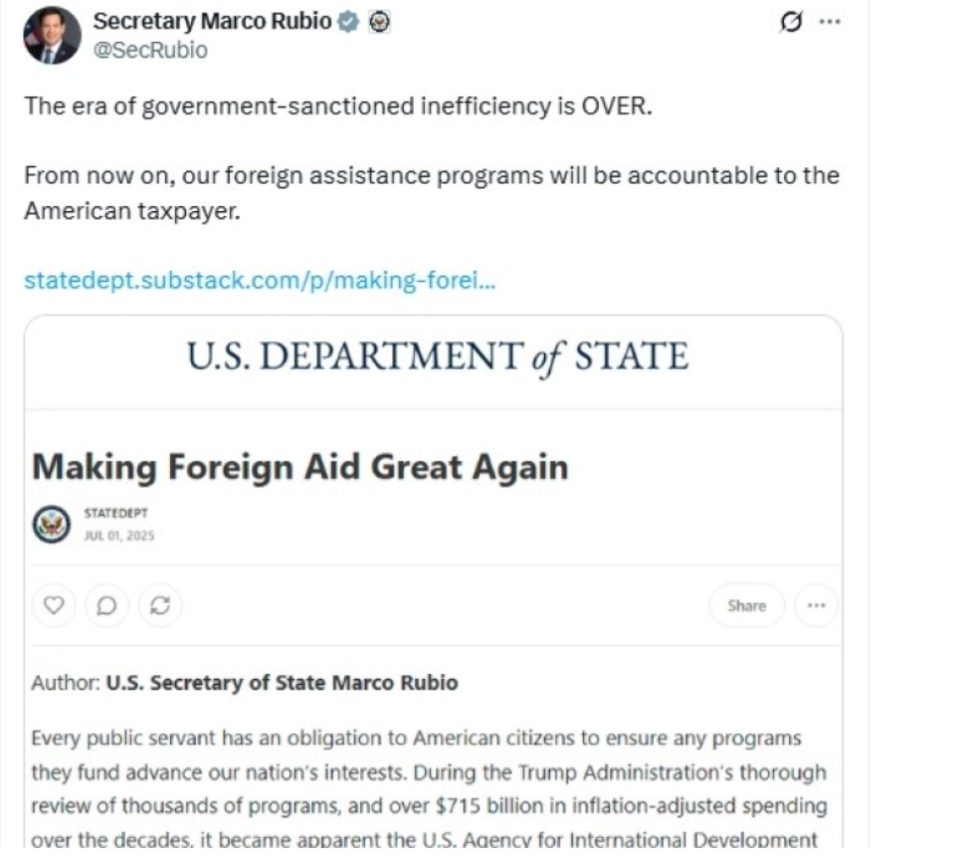Open the Secretary Marco Rubio display name
Image resolution: width=960 pixels, height=862 pixels.
pos(212,21)
